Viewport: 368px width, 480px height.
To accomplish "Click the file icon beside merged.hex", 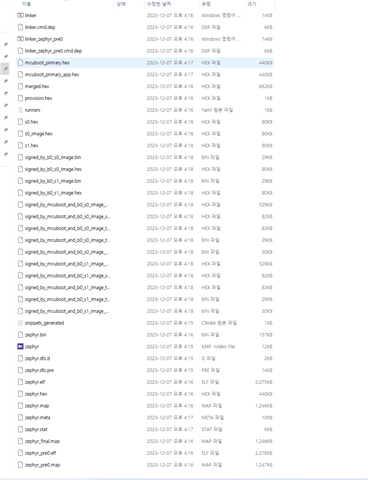I will [20, 86].
